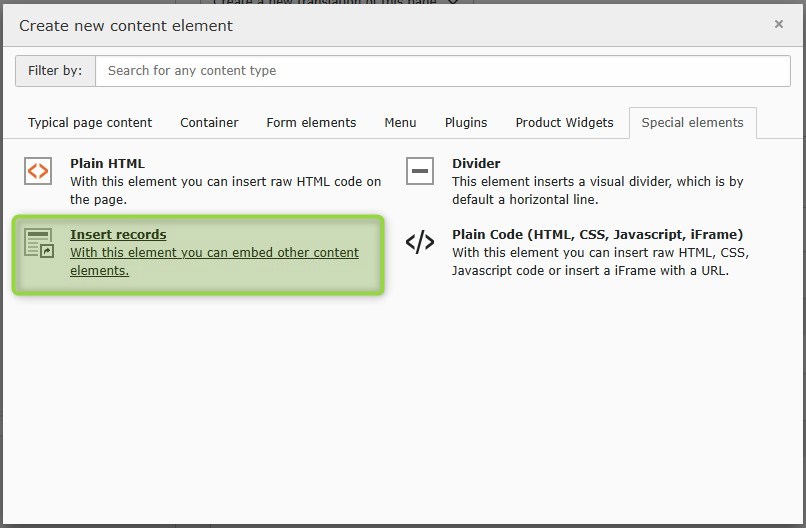Click the Plain Code angle-brackets icon
Screen dimensions: 806x528
click(x=420, y=242)
